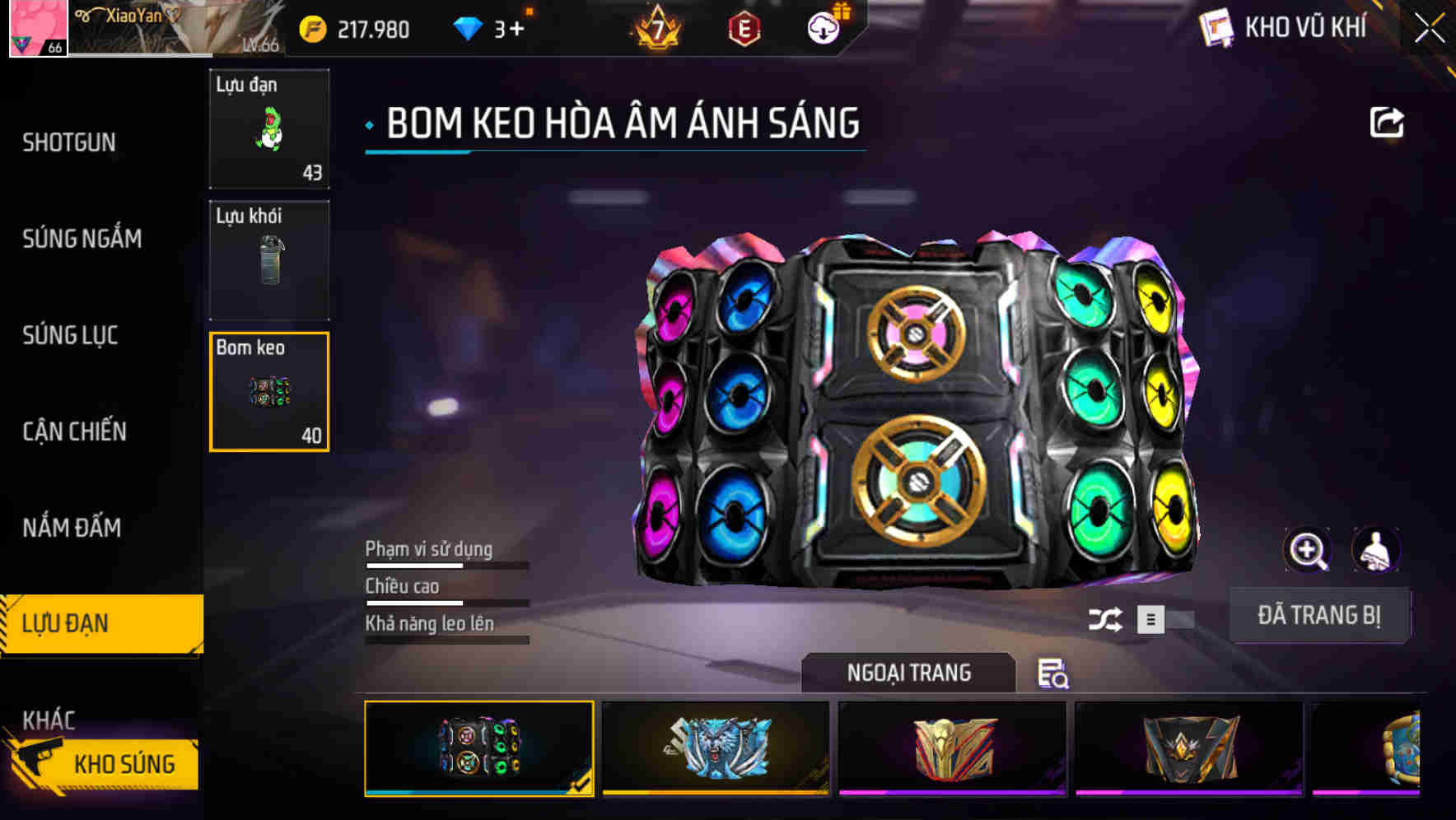Select the Lựu khói item slot
The height and width of the screenshot is (820, 1456).
(269, 260)
